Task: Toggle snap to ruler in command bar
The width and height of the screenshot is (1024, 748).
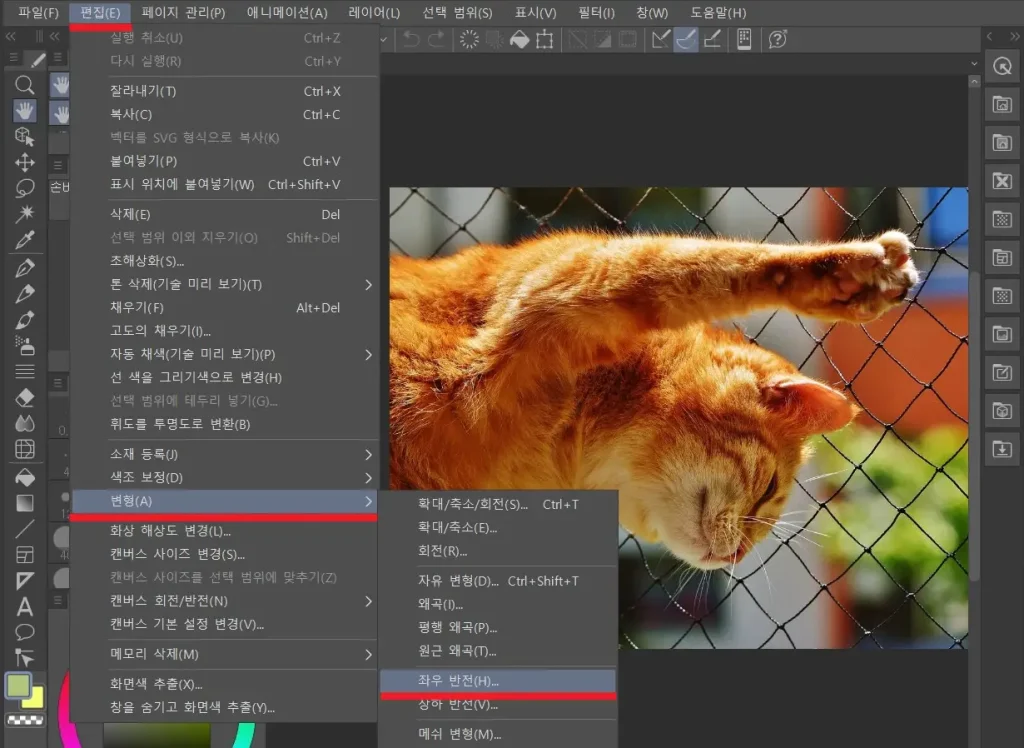Action: tap(660, 39)
